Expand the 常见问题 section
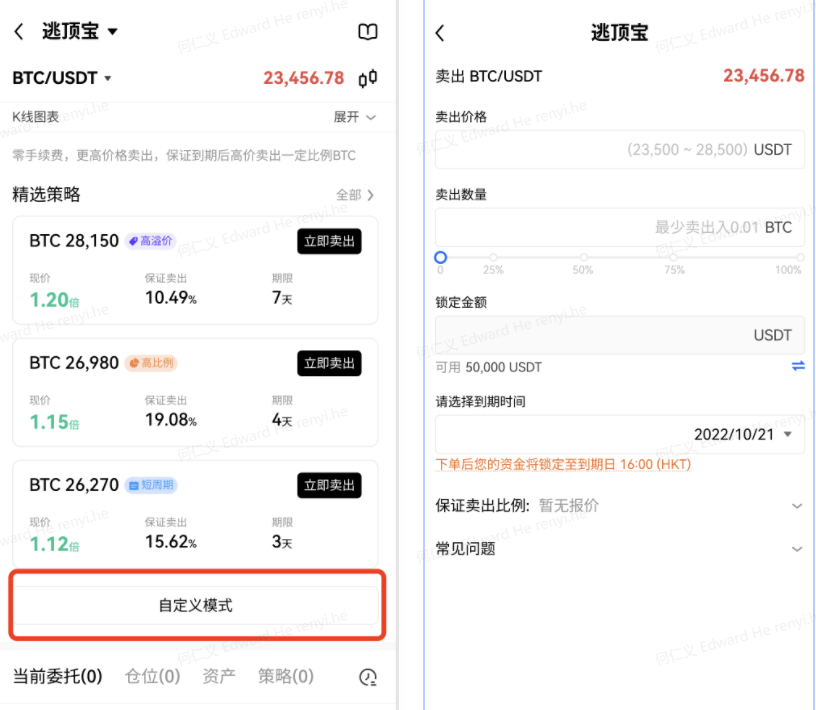 pos(797,549)
